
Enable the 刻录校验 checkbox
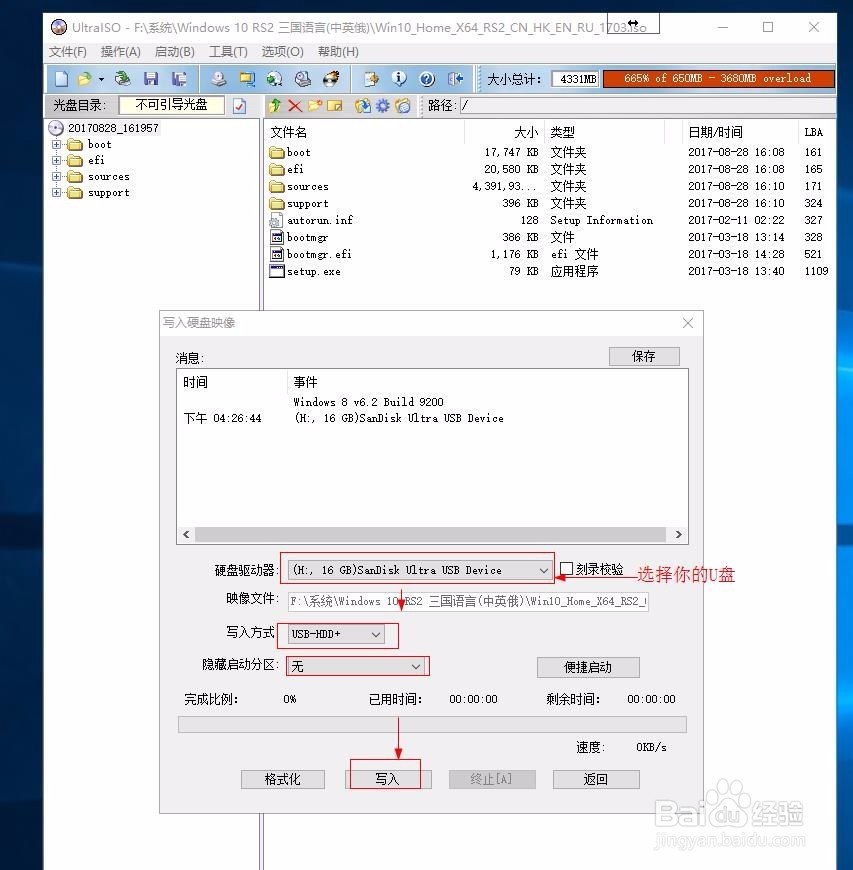[x=565, y=566]
